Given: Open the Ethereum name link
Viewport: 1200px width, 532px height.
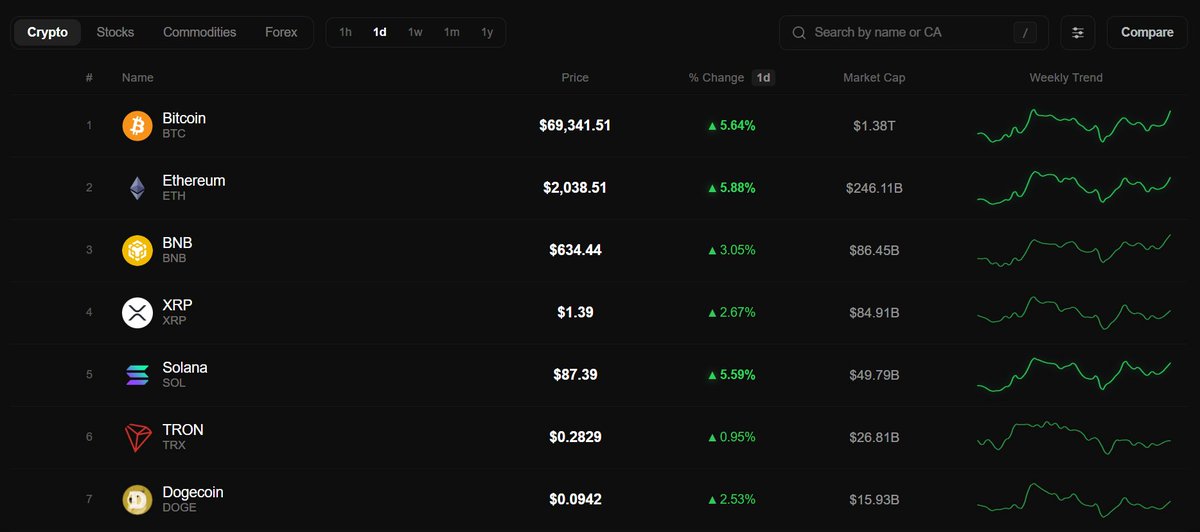Looking at the screenshot, I should (194, 181).
